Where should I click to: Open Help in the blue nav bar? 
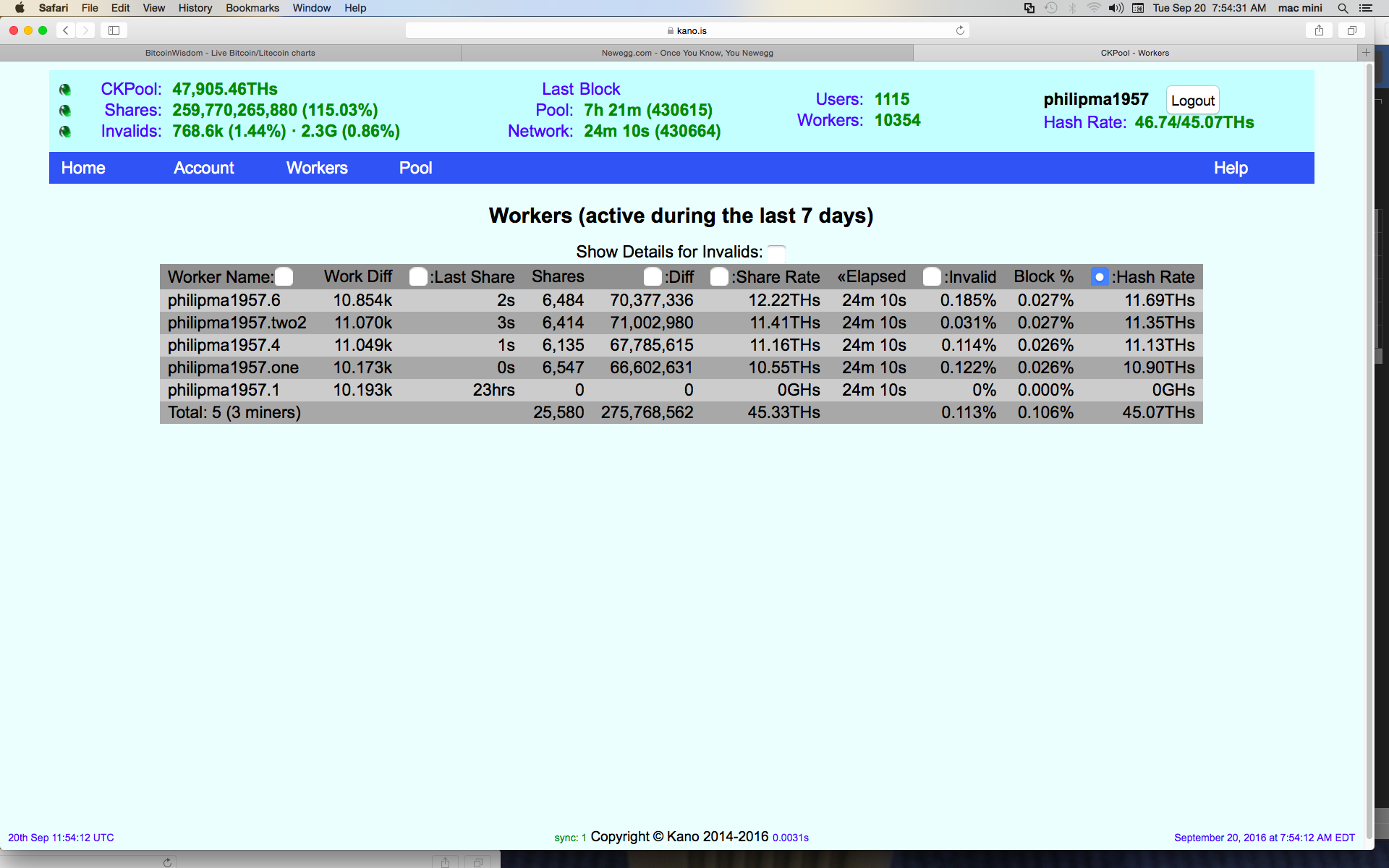click(1231, 168)
